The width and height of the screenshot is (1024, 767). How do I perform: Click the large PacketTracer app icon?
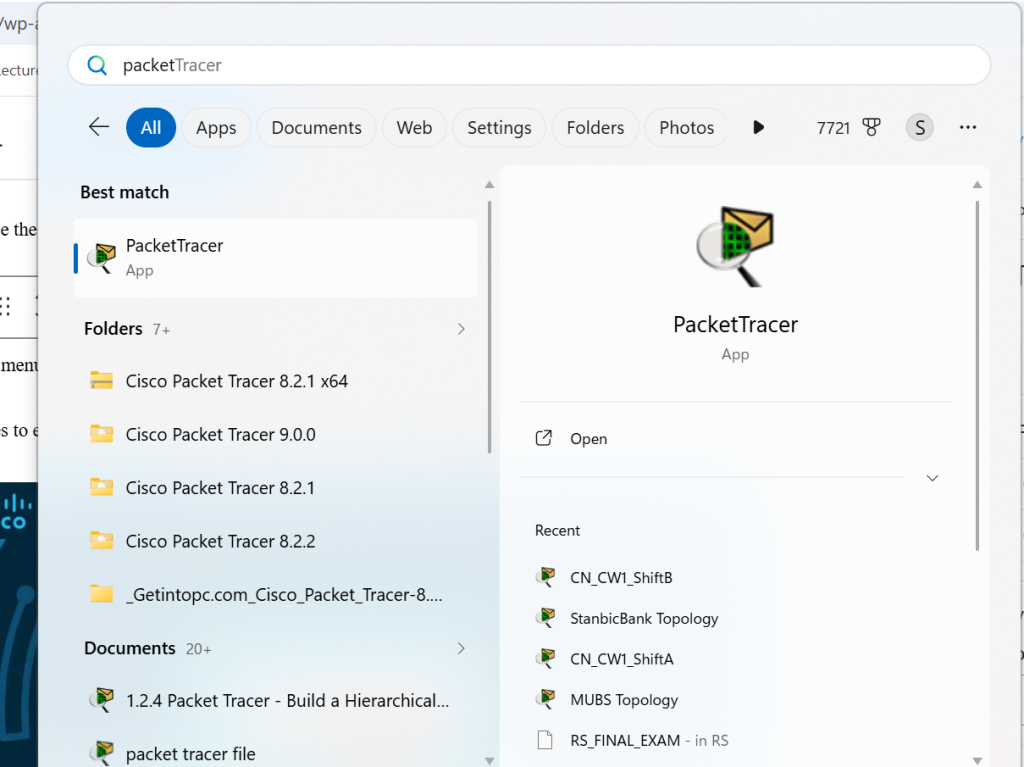point(735,246)
